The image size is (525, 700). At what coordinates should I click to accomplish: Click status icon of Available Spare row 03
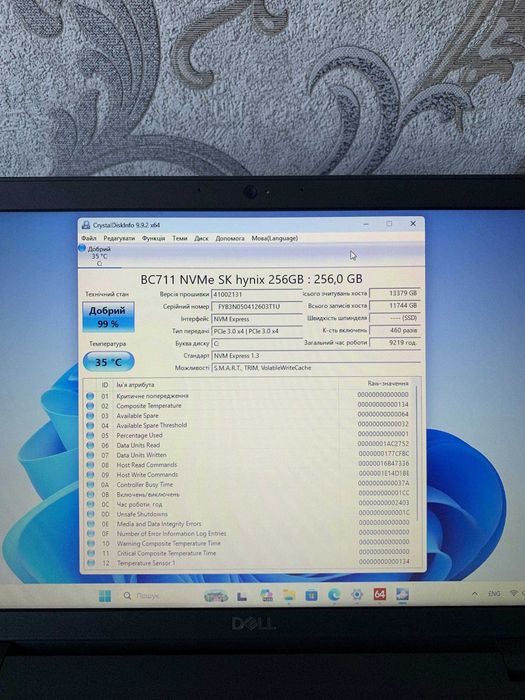[x=90, y=416]
